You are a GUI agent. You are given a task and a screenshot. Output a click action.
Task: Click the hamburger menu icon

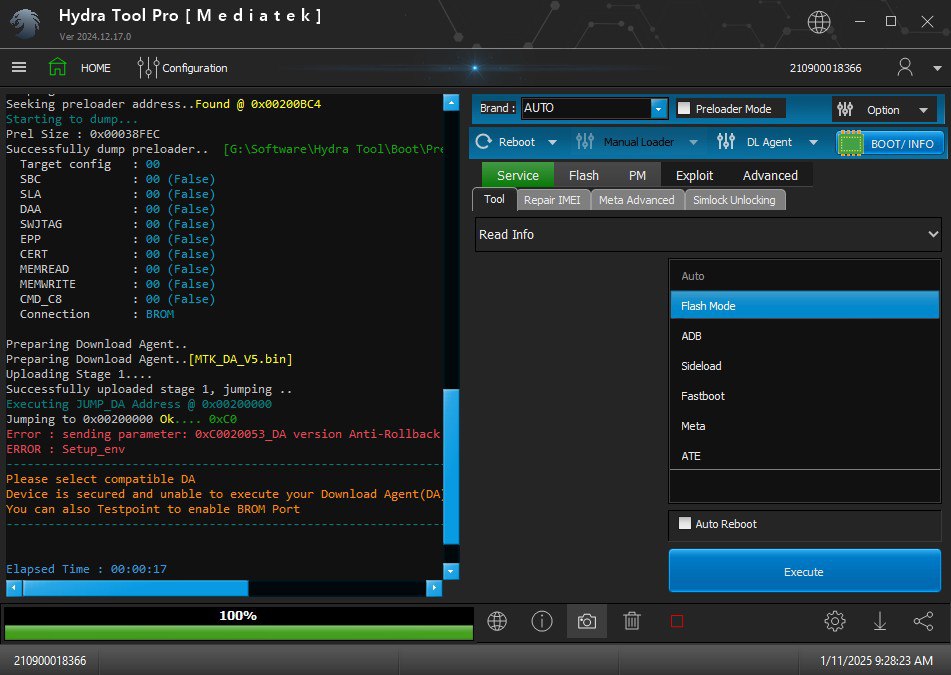coord(19,67)
